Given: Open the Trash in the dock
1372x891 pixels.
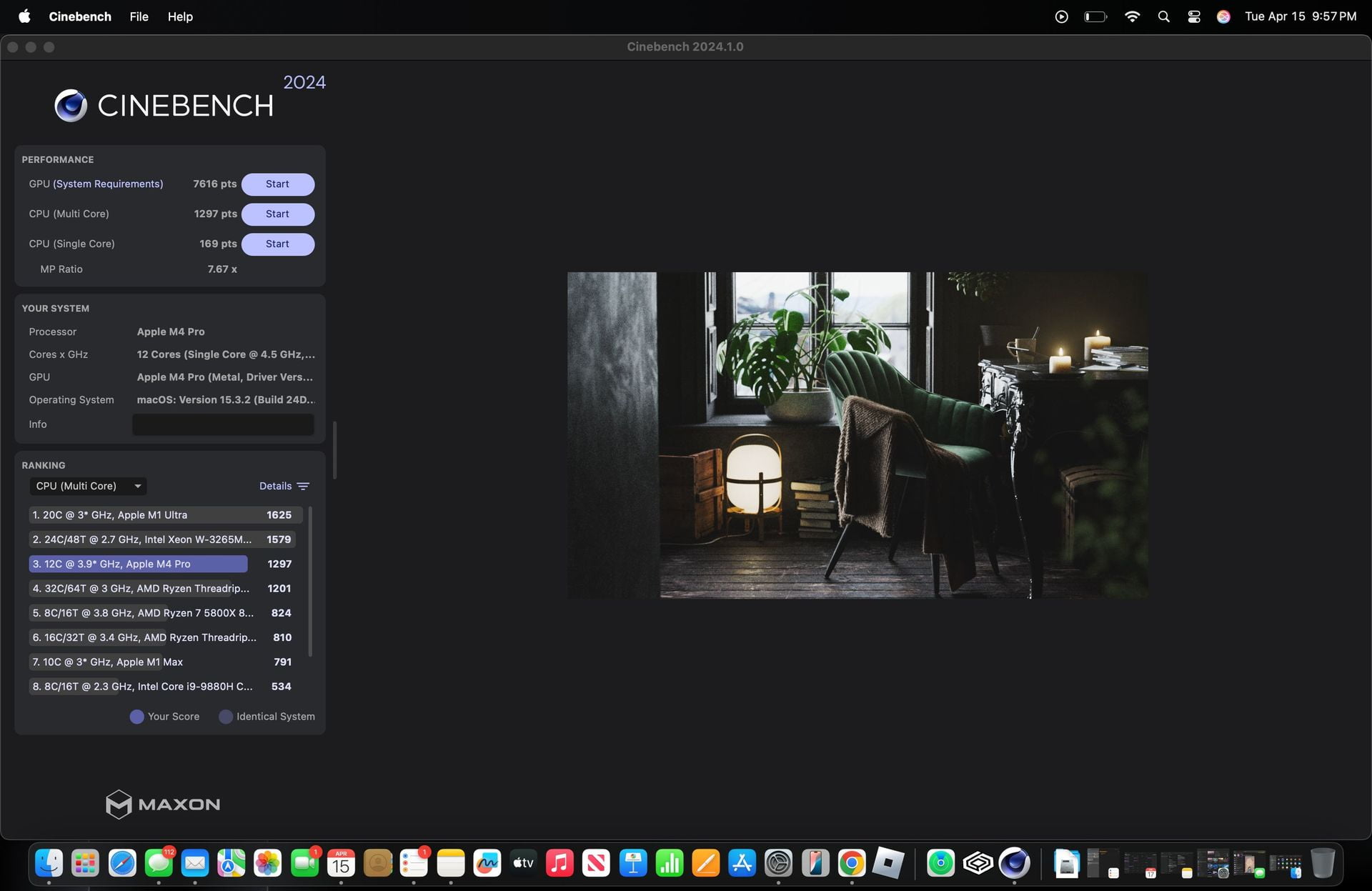Looking at the screenshot, I should [x=1323, y=863].
